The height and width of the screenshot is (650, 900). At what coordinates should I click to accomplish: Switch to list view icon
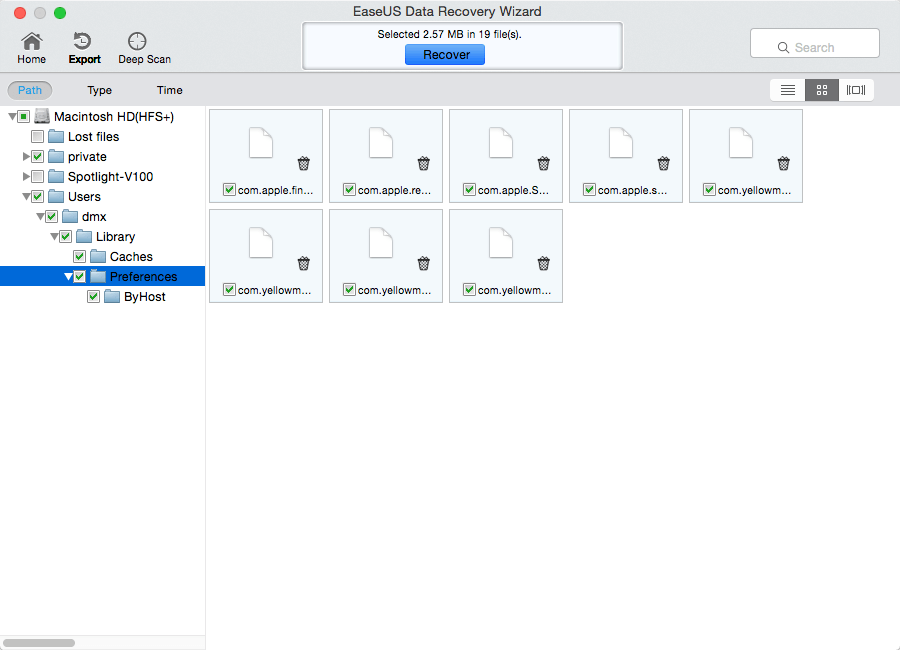[788, 90]
